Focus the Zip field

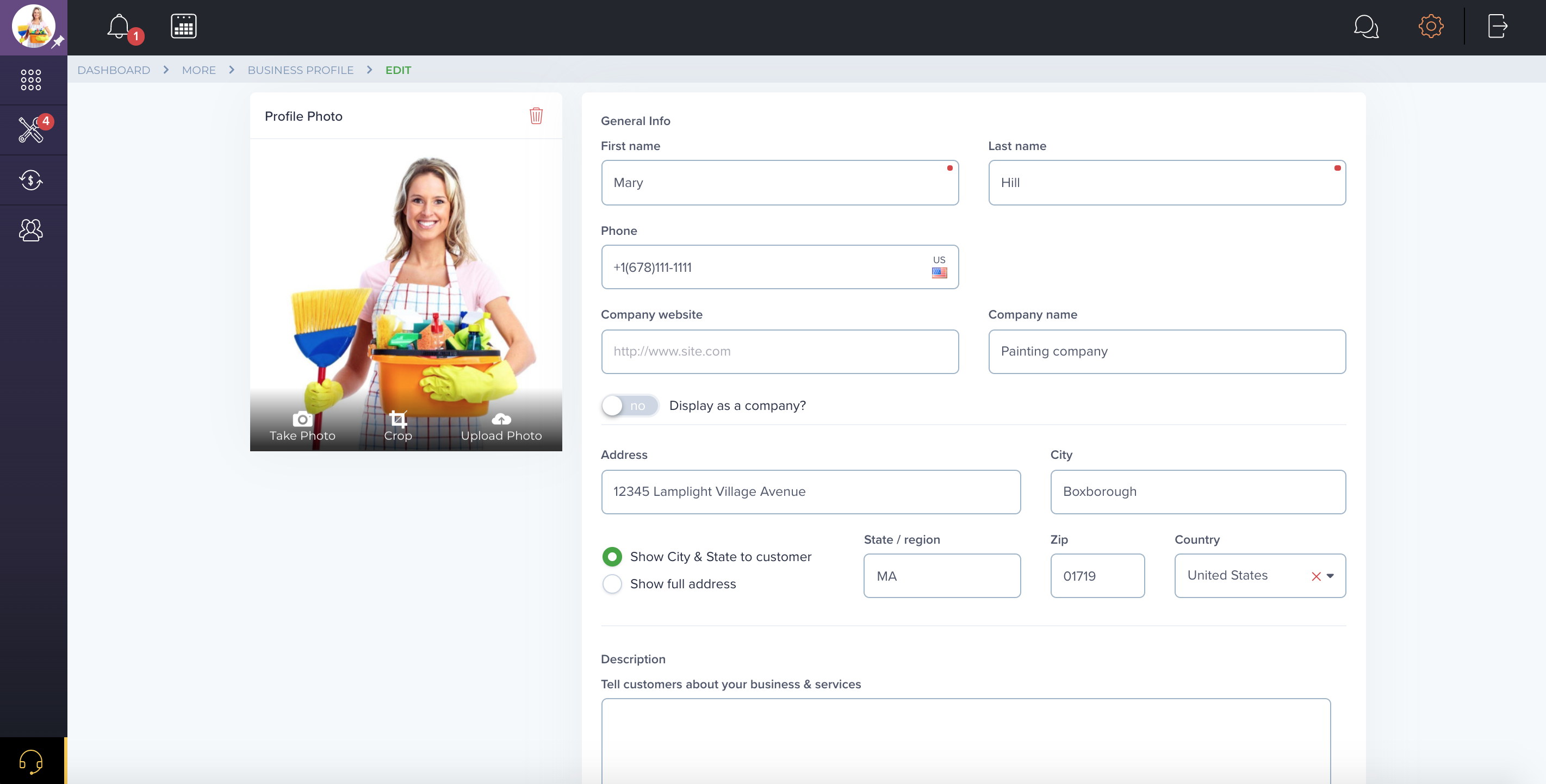point(1097,576)
